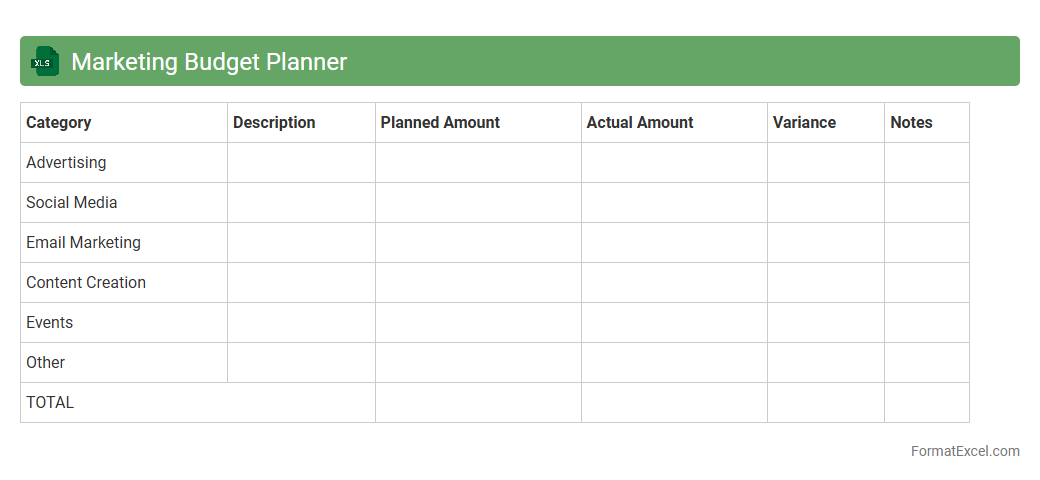Click Planned Amount cell for Advertising
This screenshot has height=480, width=1040.
(478, 163)
